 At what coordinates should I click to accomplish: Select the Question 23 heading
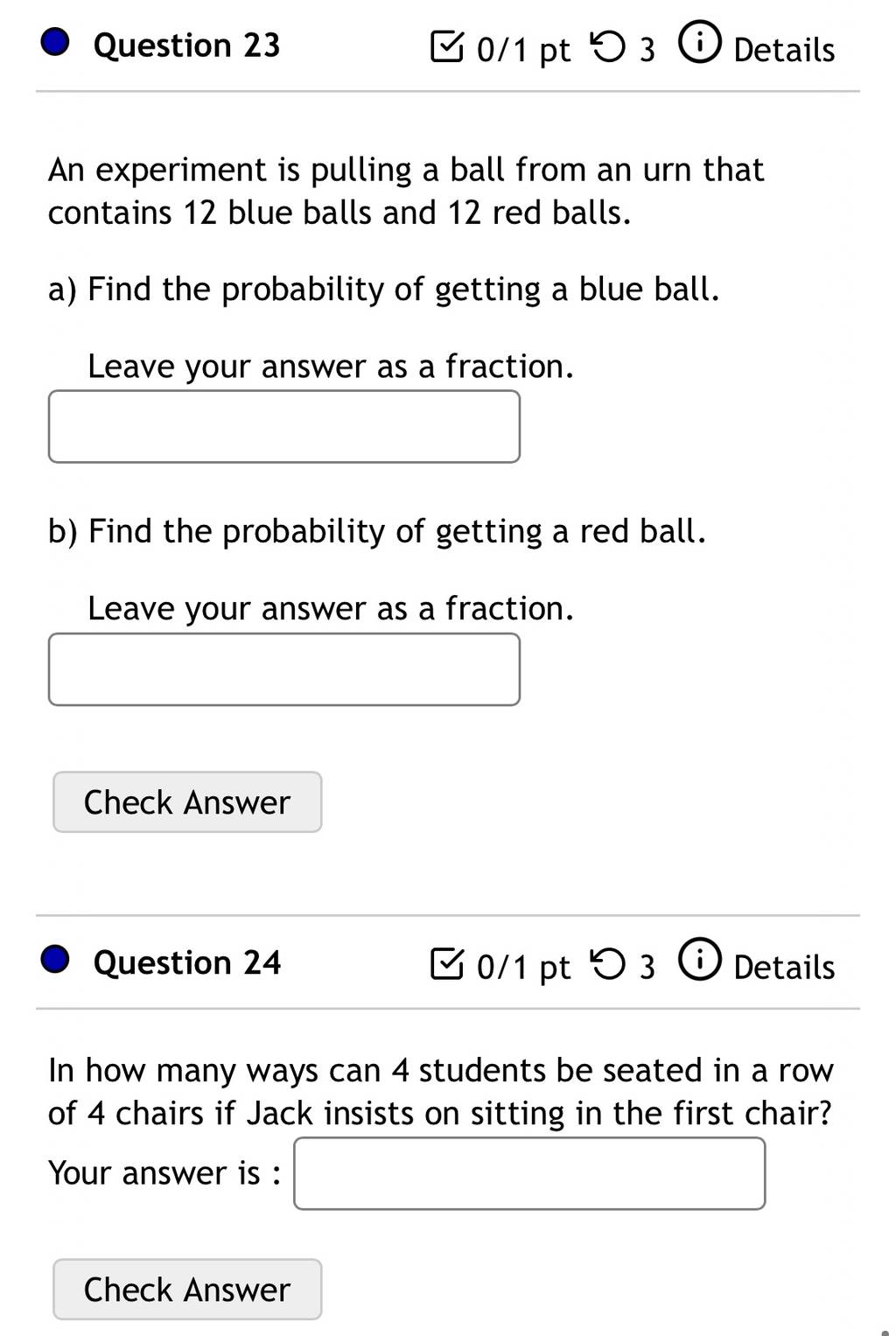186,45
